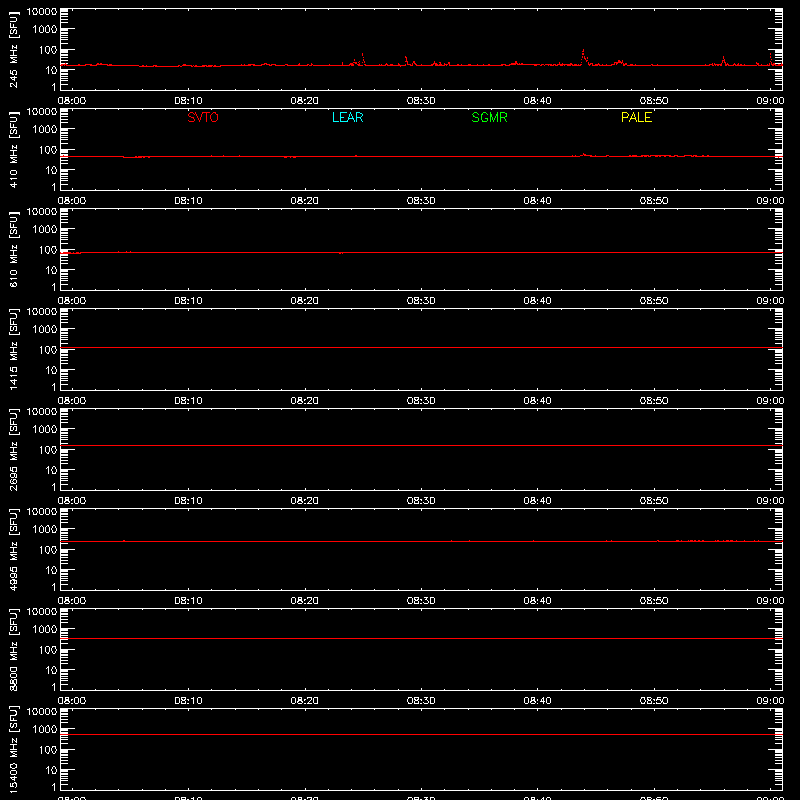This screenshot has height=800, width=800.
Task: Click 08:40 tick label below 610 MHz panel
Action: pyautogui.click(x=537, y=301)
